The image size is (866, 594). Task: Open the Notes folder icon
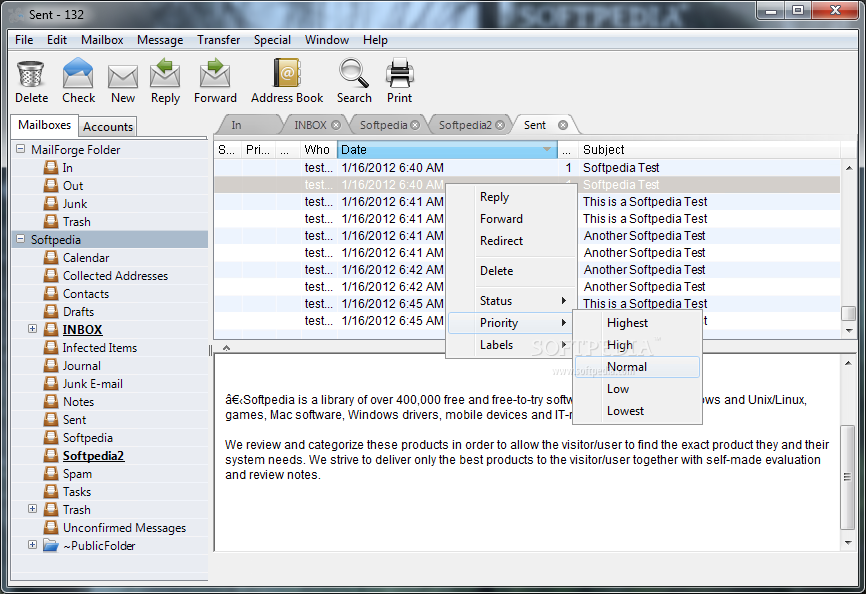(51, 402)
